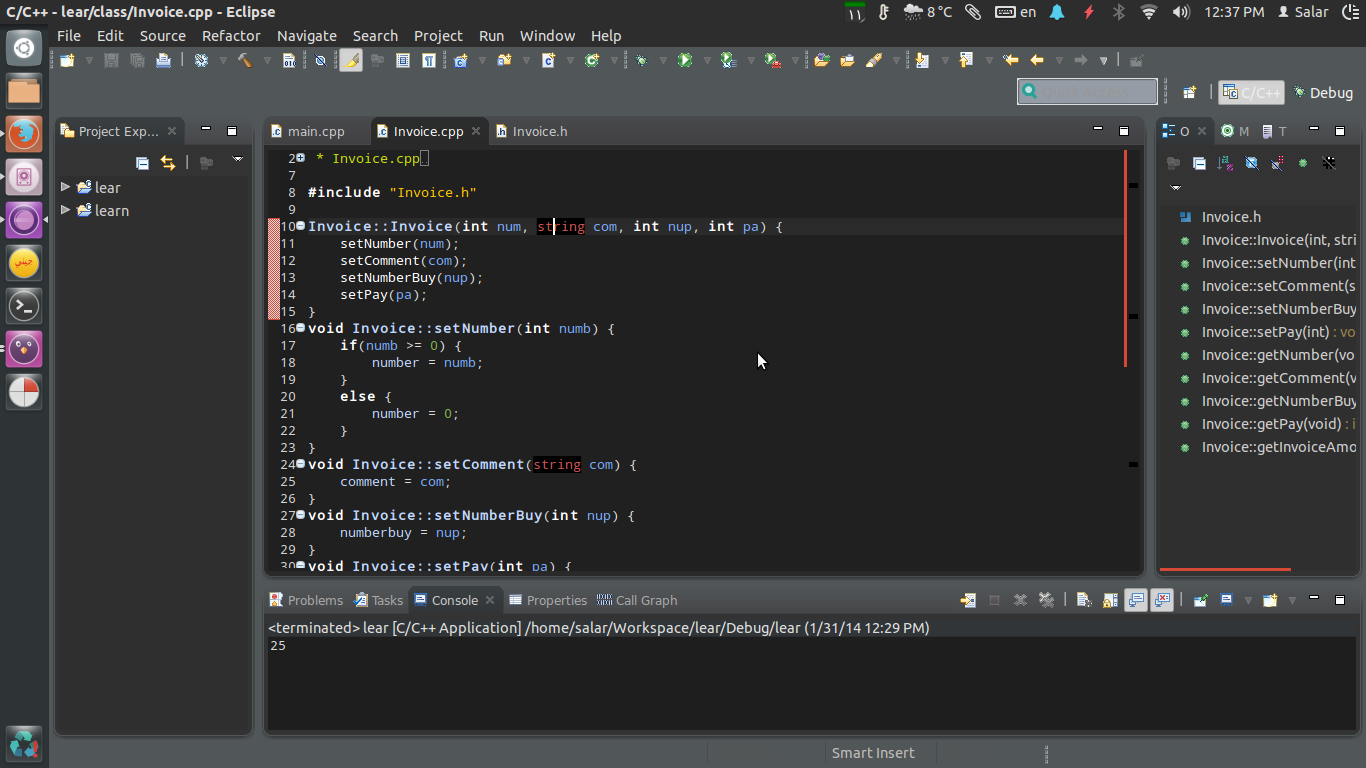The height and width of the screenshot is (768, 1366).
Task: Select Invoice::setPay(int) in Outline
Action: 1265,332
